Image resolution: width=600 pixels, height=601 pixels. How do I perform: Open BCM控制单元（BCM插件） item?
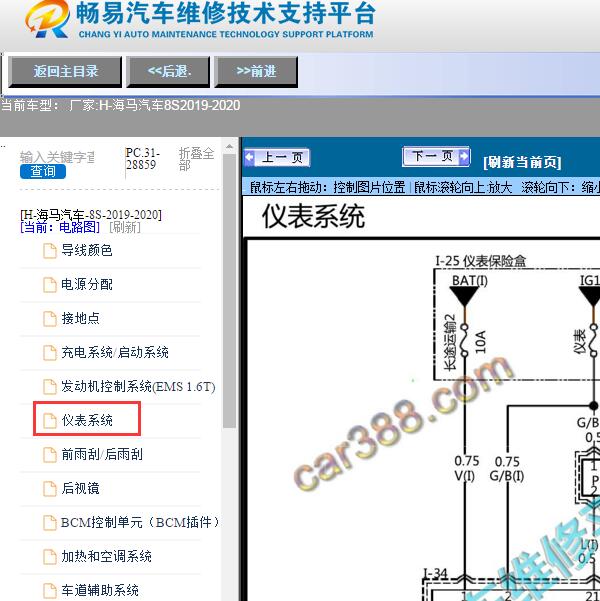pos(140,522)
